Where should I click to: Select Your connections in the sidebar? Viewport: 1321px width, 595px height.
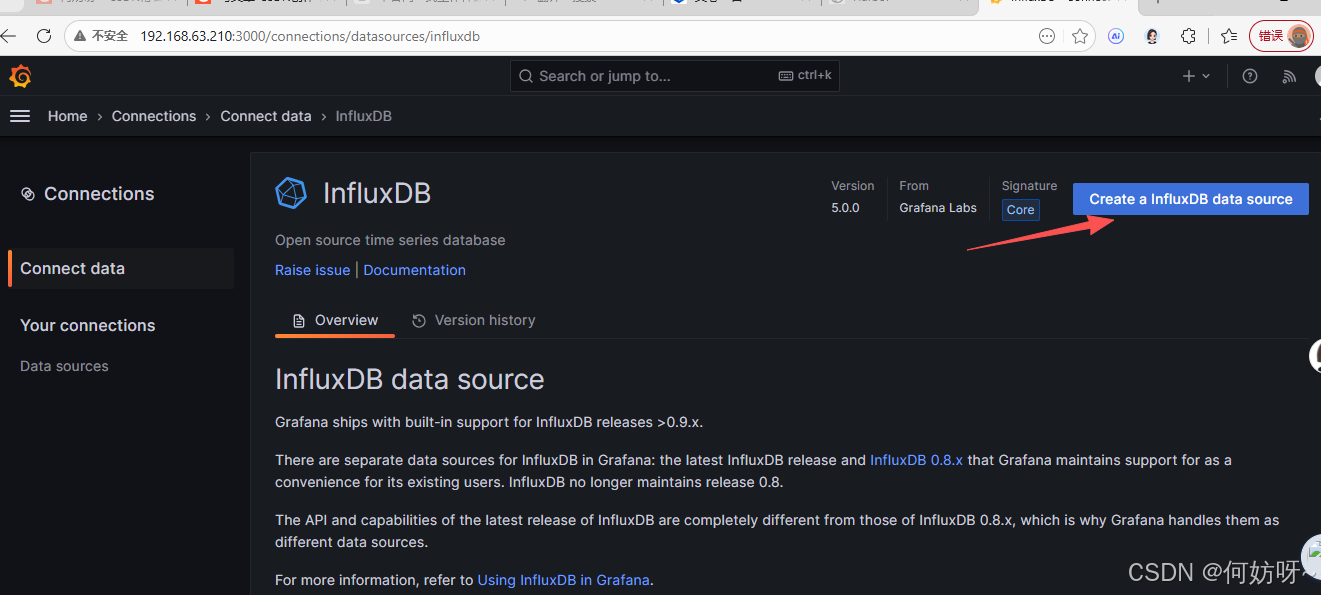[88, 325]
